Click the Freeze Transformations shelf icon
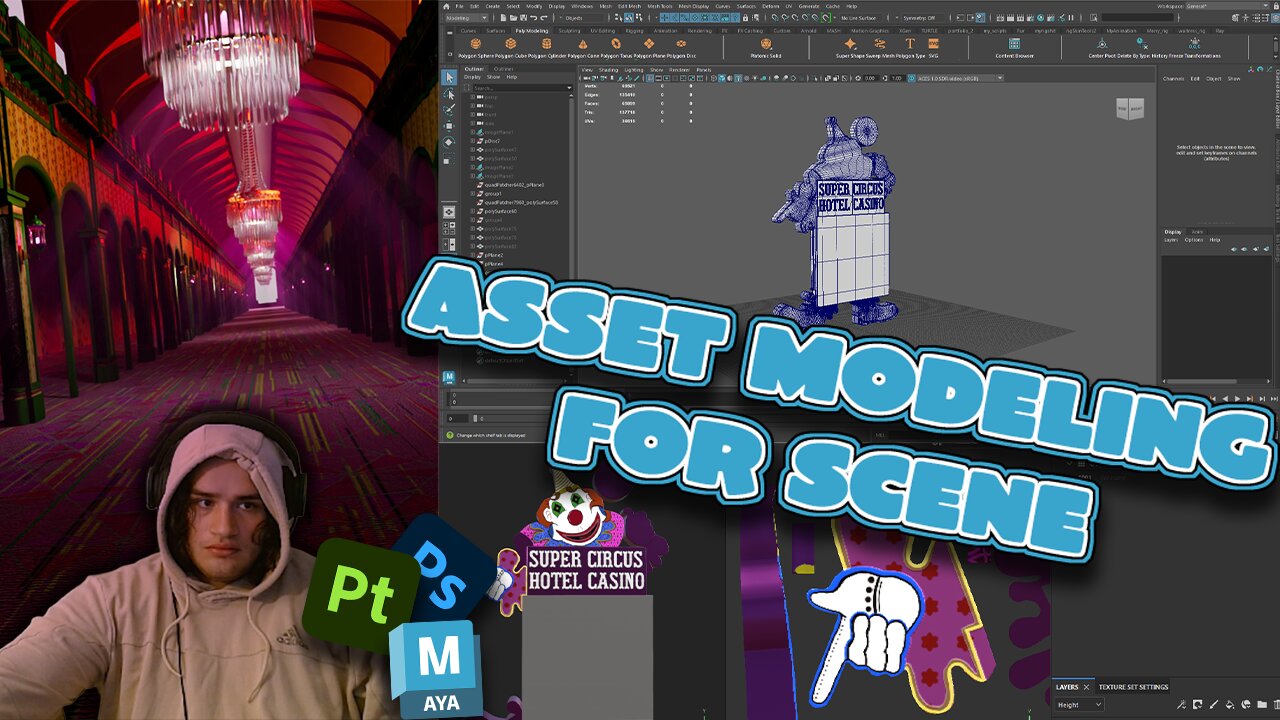This screenshot has height=720, width=1280. (x=1194, y=42)
